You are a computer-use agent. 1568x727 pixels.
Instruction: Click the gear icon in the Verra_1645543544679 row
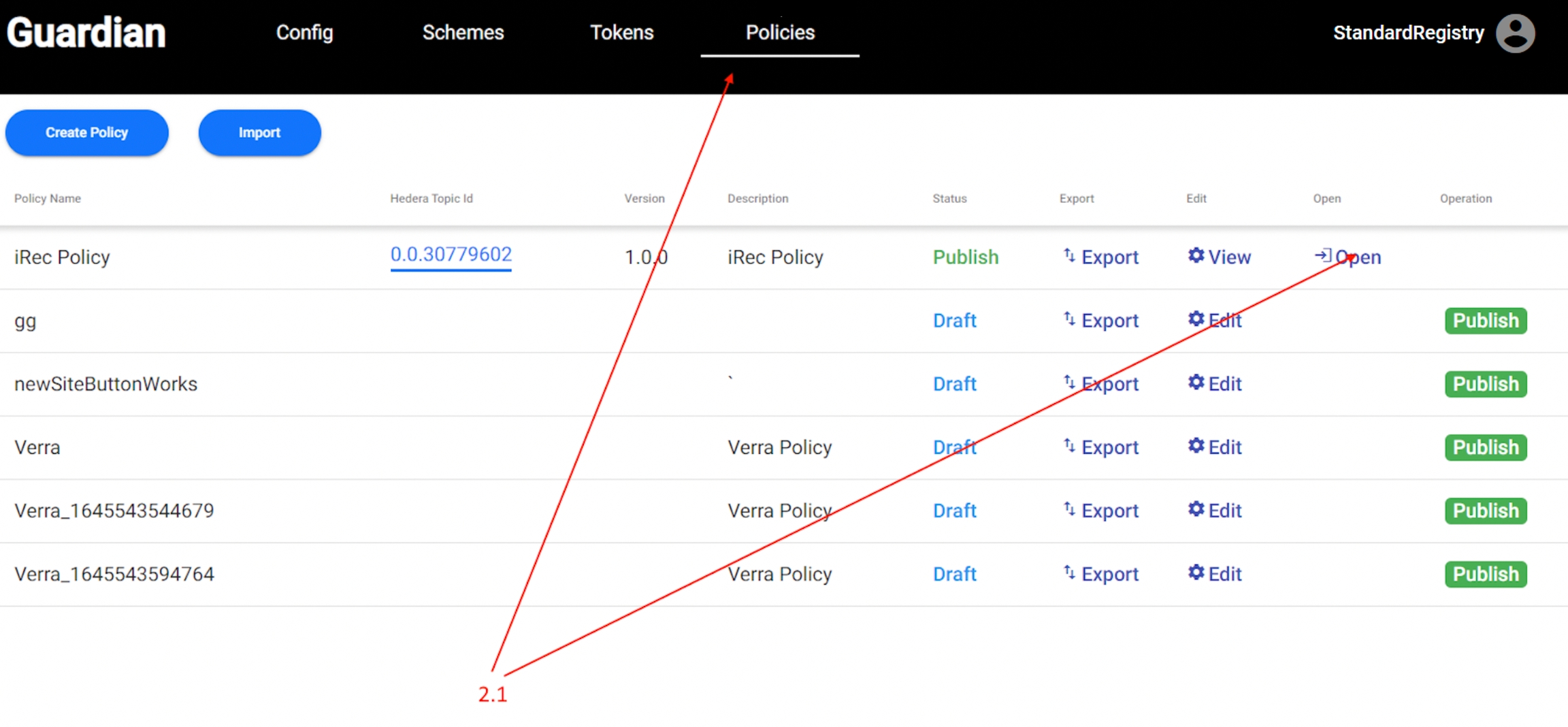pyautogui.click(x=1196, y=509)
